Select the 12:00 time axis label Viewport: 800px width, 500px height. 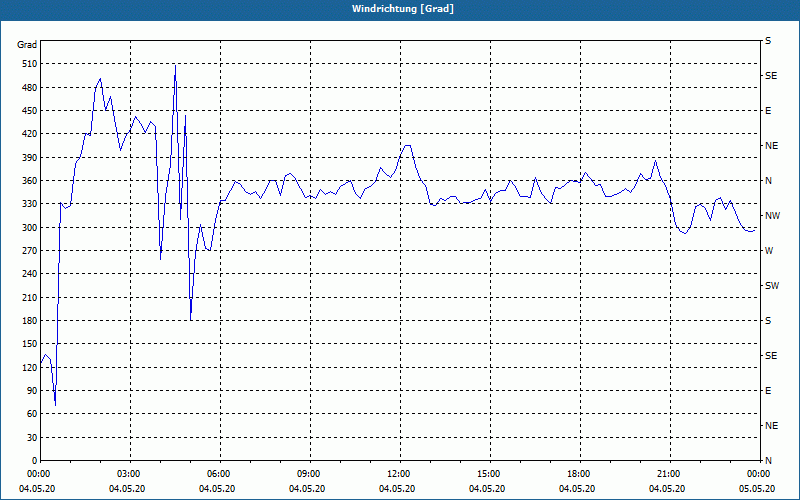399,474
